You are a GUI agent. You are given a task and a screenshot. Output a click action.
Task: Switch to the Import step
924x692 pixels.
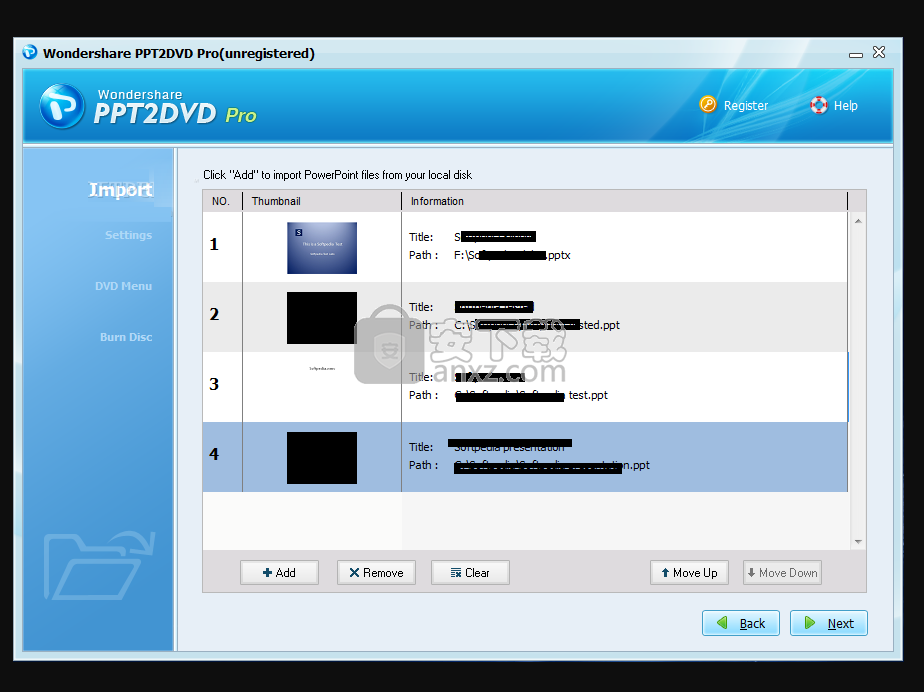click(120, 189)
